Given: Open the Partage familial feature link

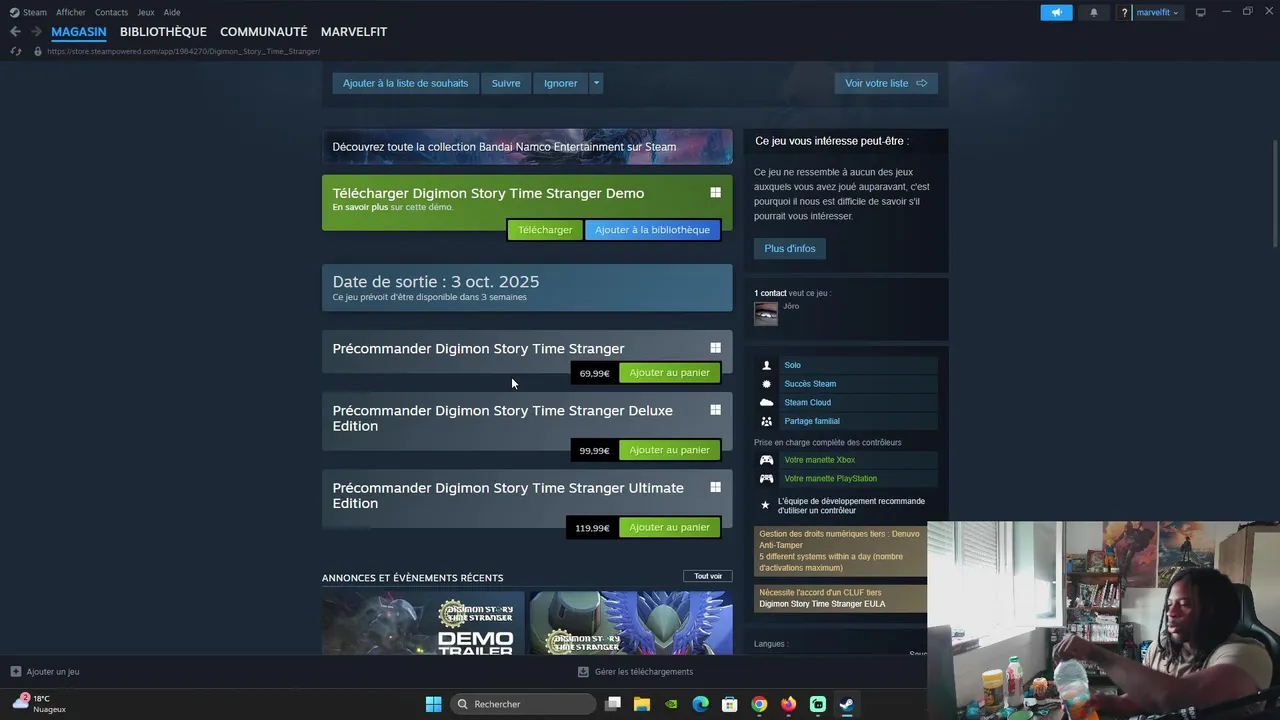Looking at the screenshot, I should [812, 421].
